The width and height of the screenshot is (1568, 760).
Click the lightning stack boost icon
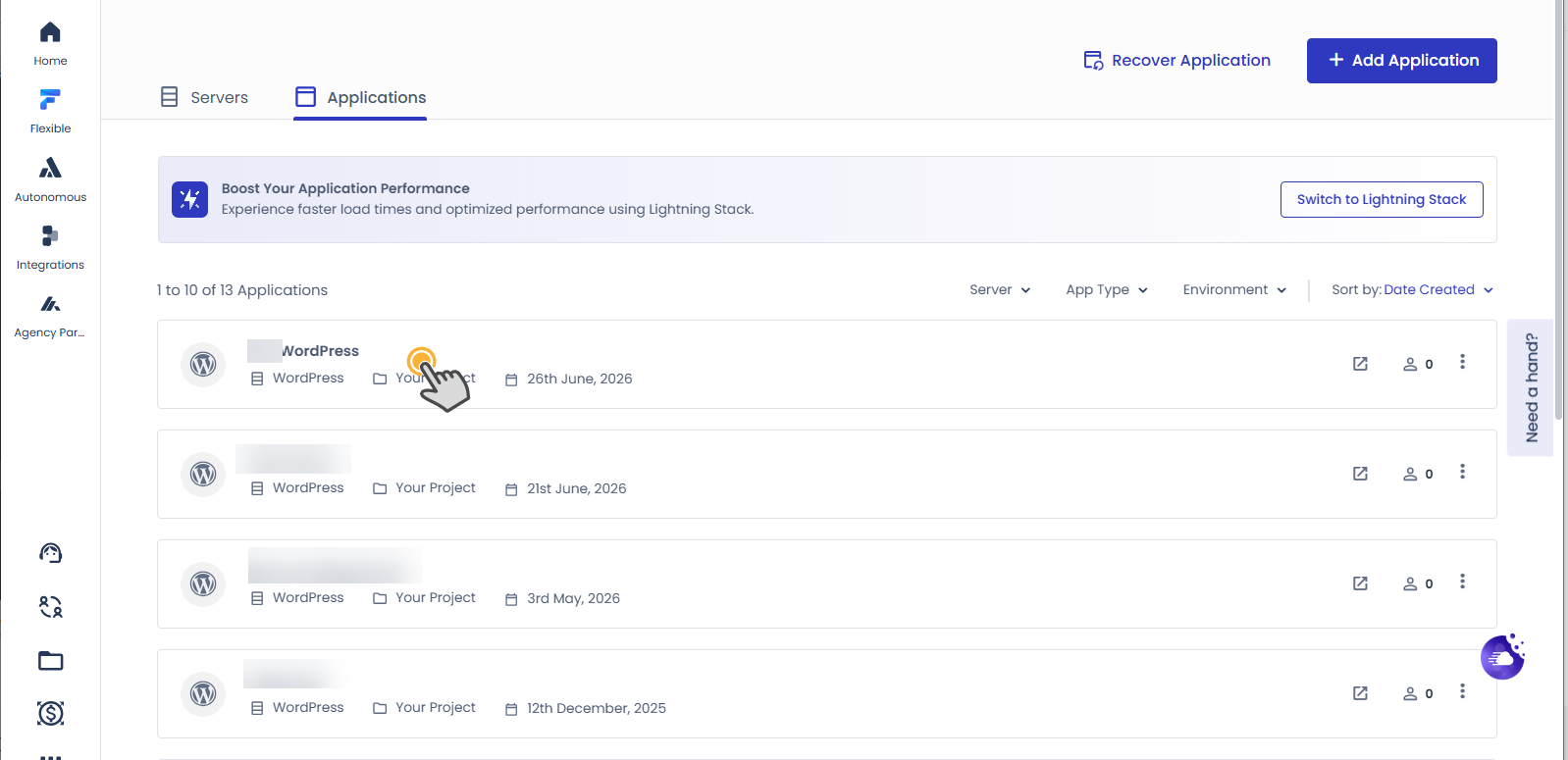point(189,199)
